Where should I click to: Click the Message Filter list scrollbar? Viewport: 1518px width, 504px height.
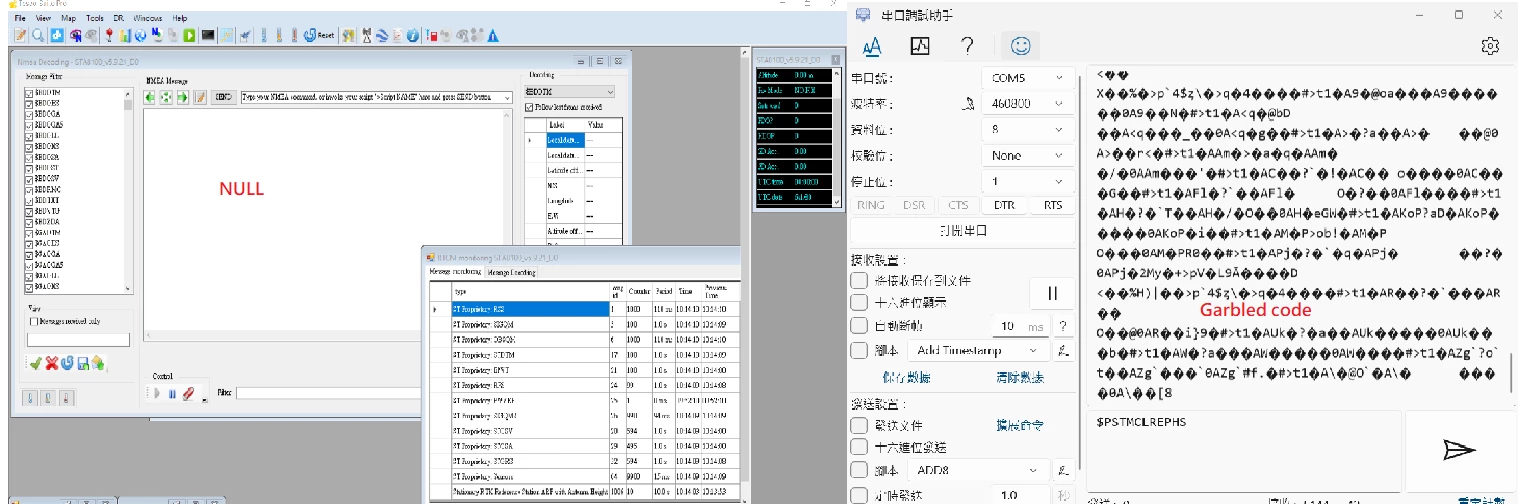(x=128, y=190)
